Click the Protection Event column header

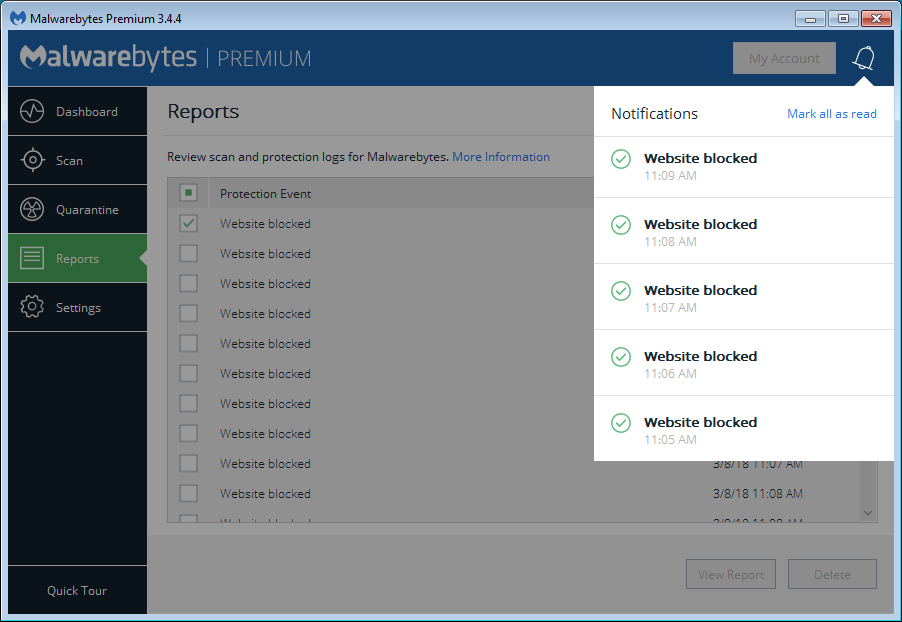(x=265, y=194)
